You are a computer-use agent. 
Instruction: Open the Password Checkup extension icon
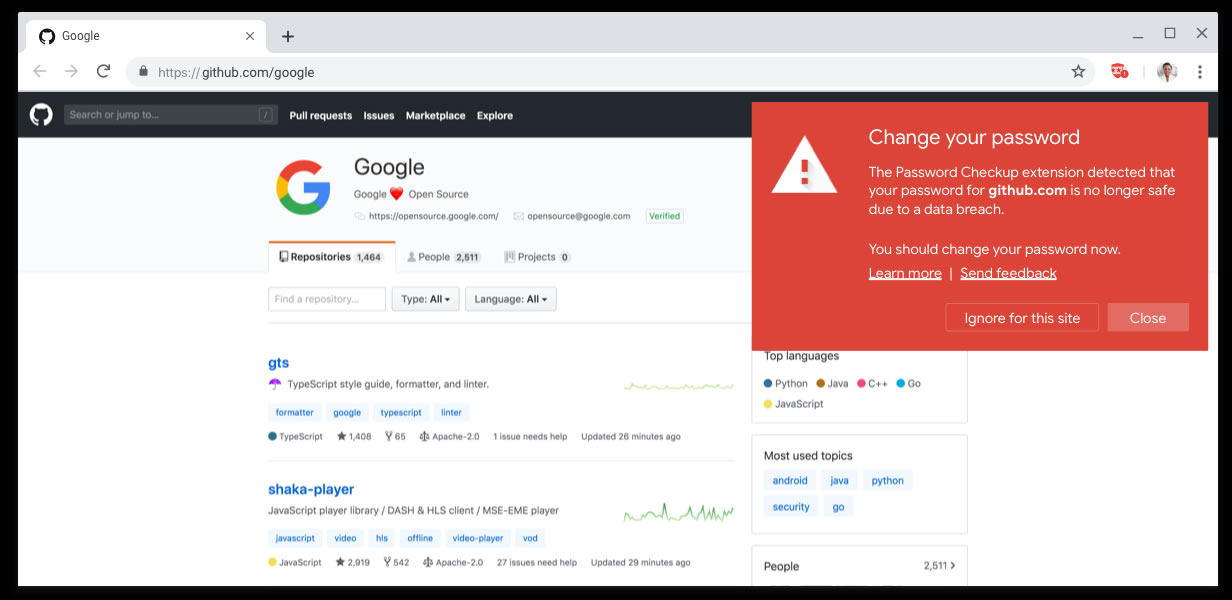[1120, 71]
